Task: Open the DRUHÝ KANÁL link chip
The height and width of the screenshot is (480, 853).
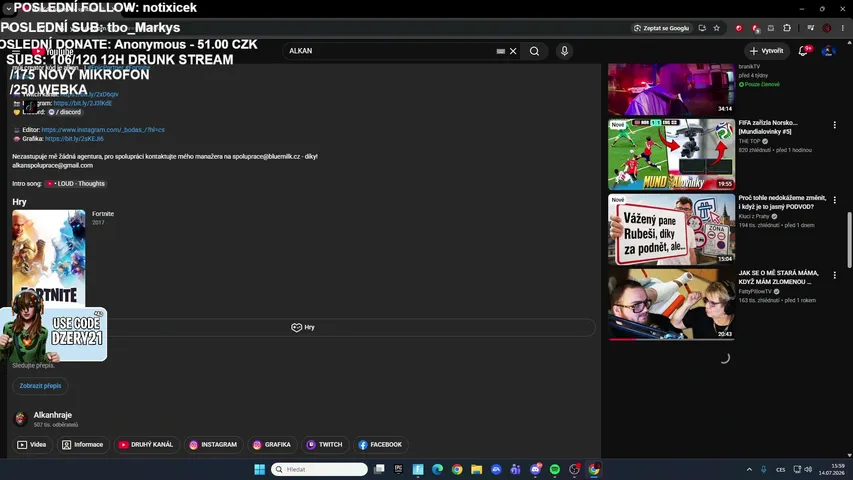Action: [146, 445]
